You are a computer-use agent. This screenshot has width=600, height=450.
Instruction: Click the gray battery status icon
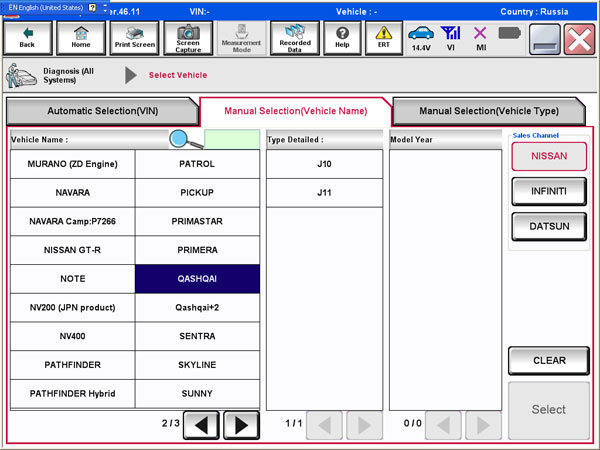pyautogui.click(x=509, y=33)
